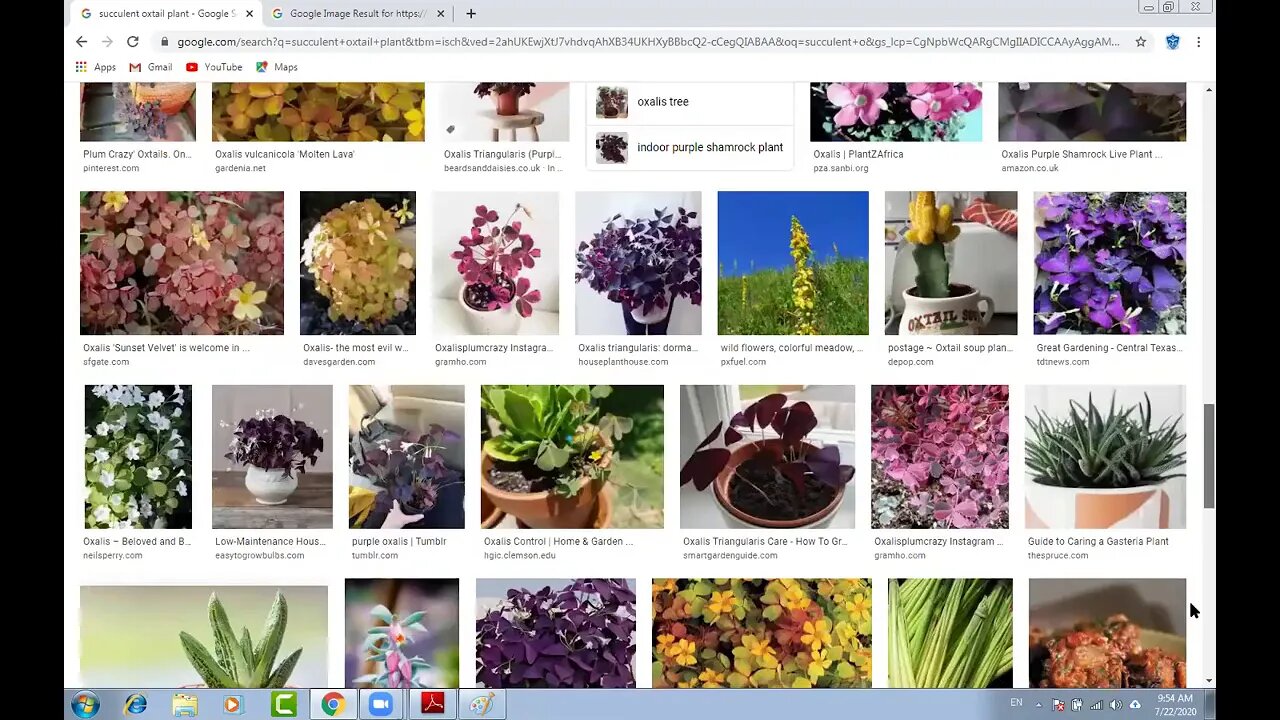Click the 'easytogrowbulbs.com' source text
Image resolution: width=1280 pixels, height=720 pixels.
259,555
